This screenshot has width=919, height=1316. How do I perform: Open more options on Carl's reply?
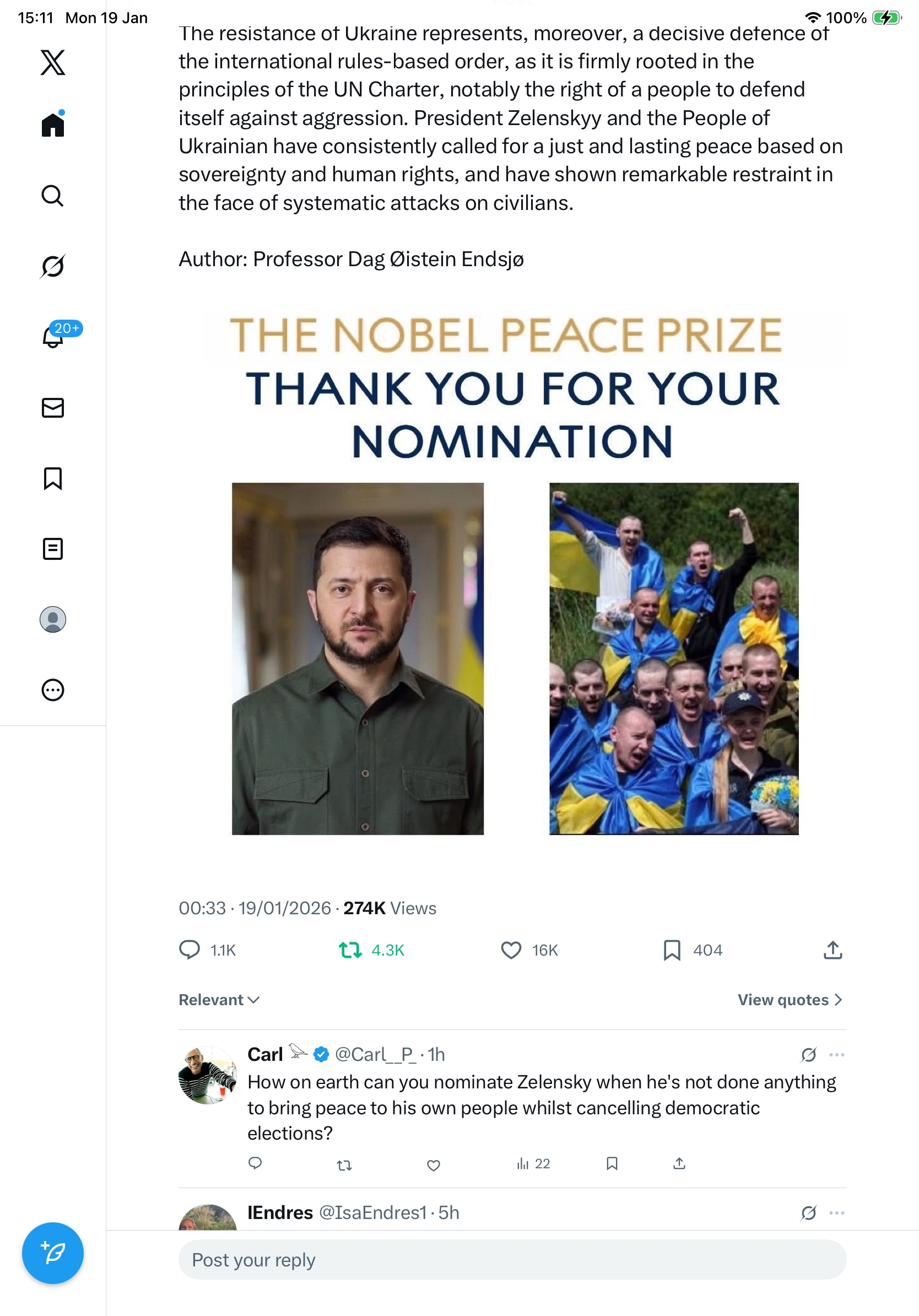[x=836, y=1055]
